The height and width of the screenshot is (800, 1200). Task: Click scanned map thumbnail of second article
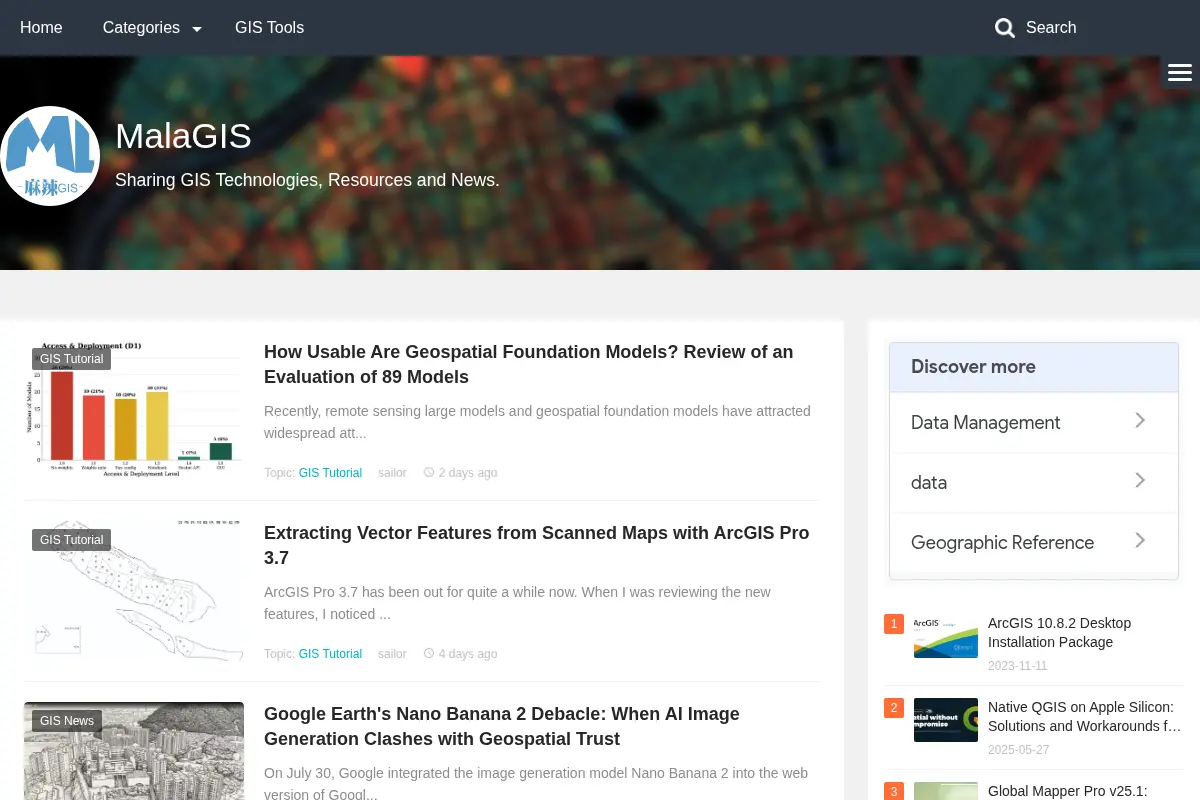pyautogui.click(x=134, y=590)
